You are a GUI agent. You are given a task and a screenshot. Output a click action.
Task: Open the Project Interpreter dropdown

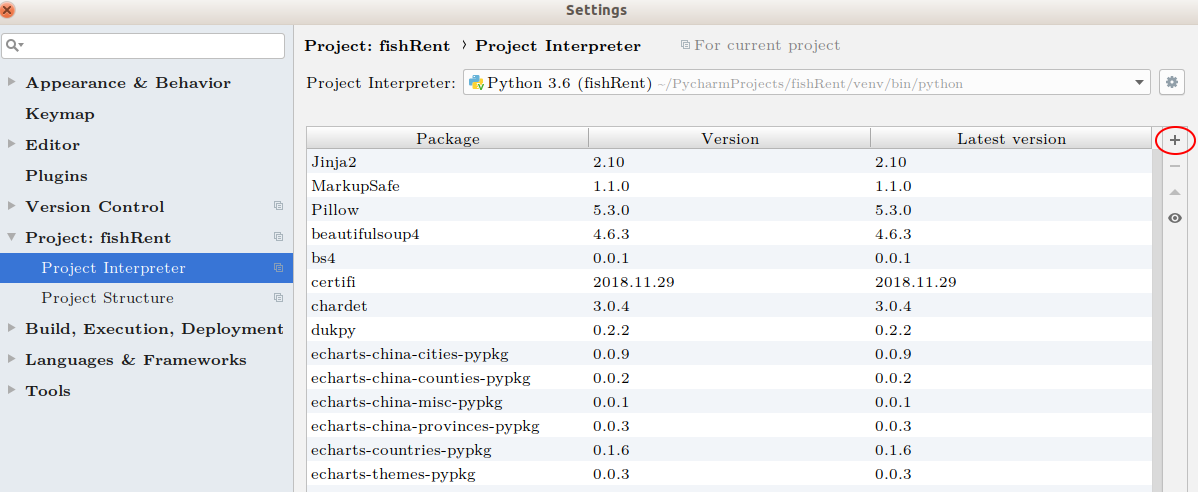1139,83
